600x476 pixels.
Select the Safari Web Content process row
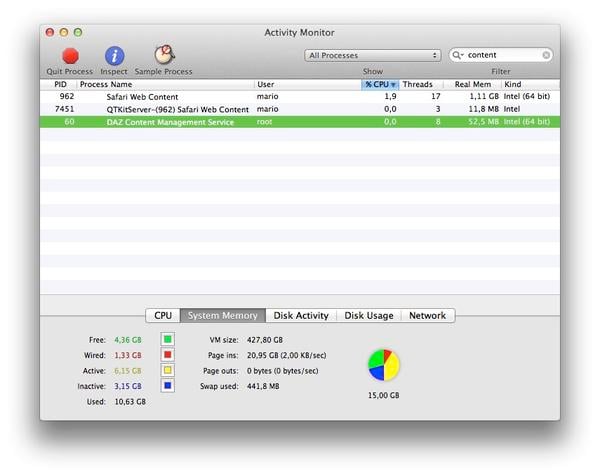pos(300,96)
